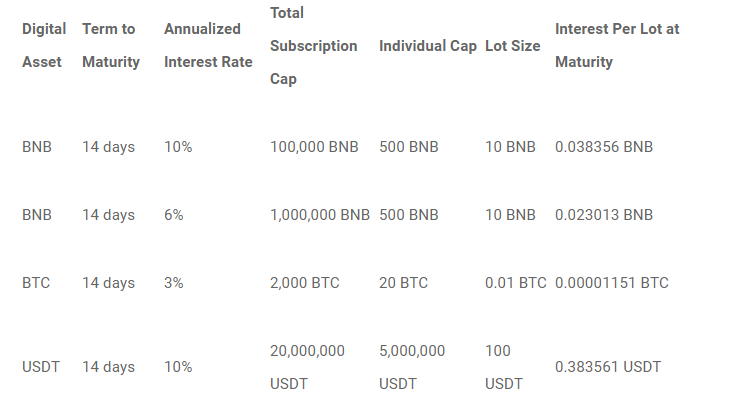729x409 pixels.
Task: Click the Term to Maturity header
Action: pos(110,46)
